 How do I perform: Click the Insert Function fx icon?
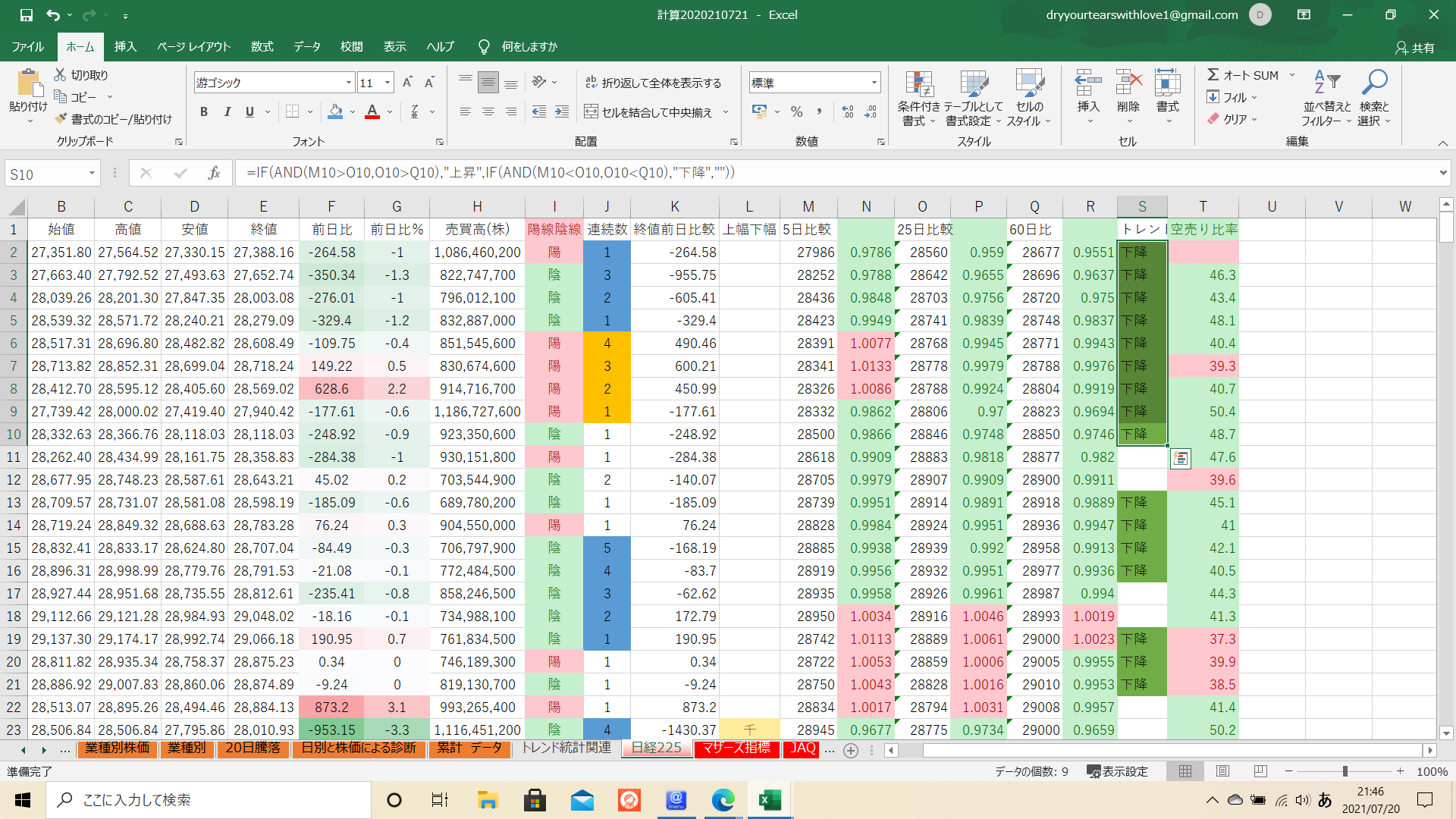tap(214, 173)
